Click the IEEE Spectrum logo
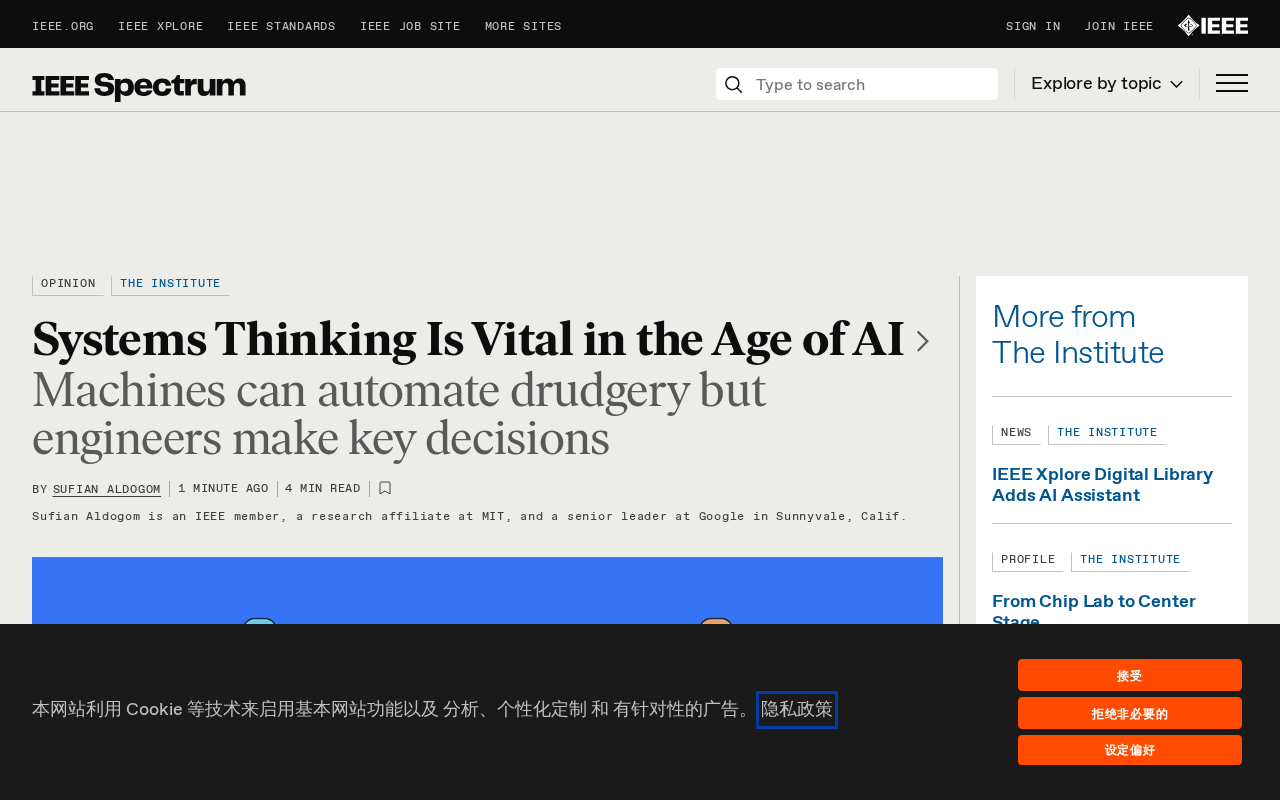This screenshot has height=800, width=1280. pyautogui.click(x=139, y=86)
